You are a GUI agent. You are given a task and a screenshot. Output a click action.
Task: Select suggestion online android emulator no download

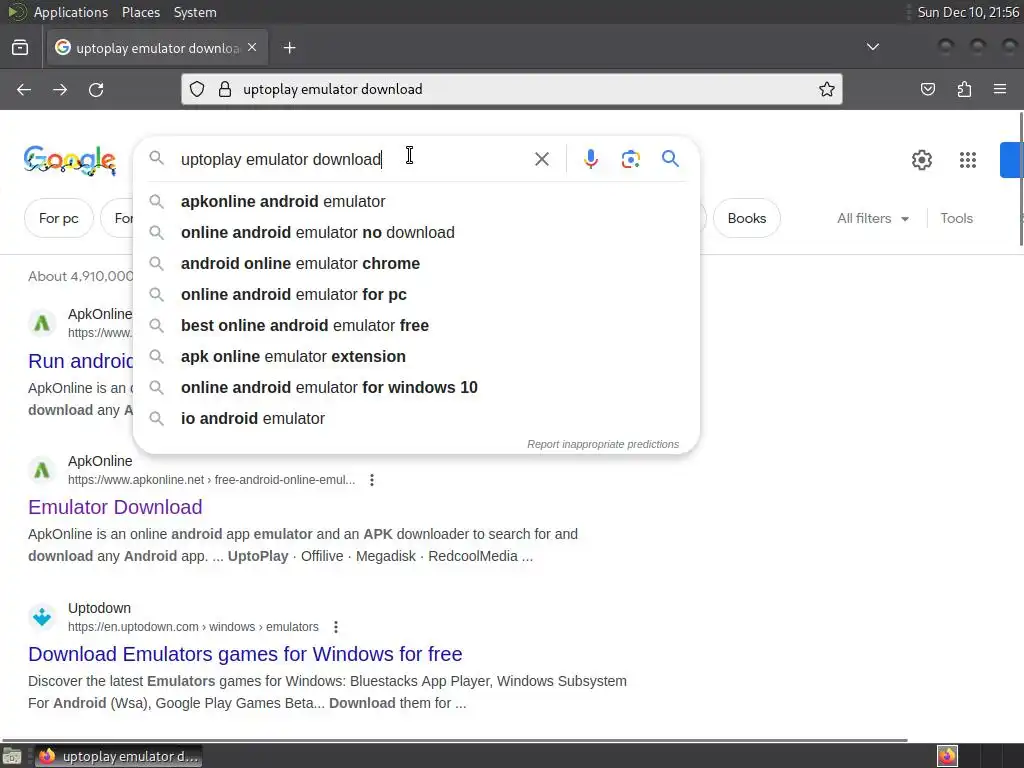[x=417, y=232]
